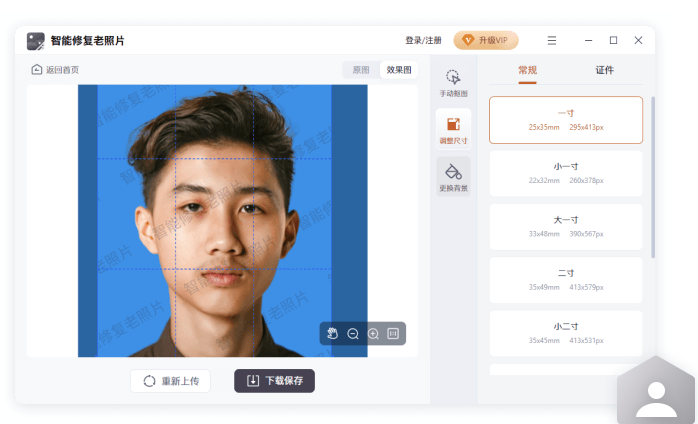Open 登录/注册 login or register

click(423, 41)
